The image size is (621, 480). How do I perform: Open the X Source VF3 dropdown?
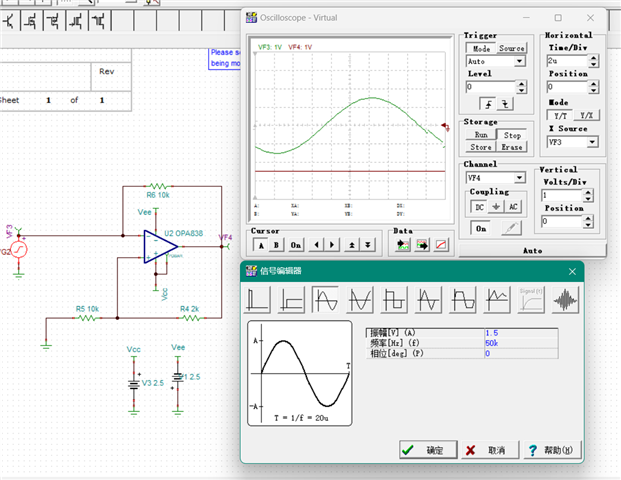[x=593, y=142]
